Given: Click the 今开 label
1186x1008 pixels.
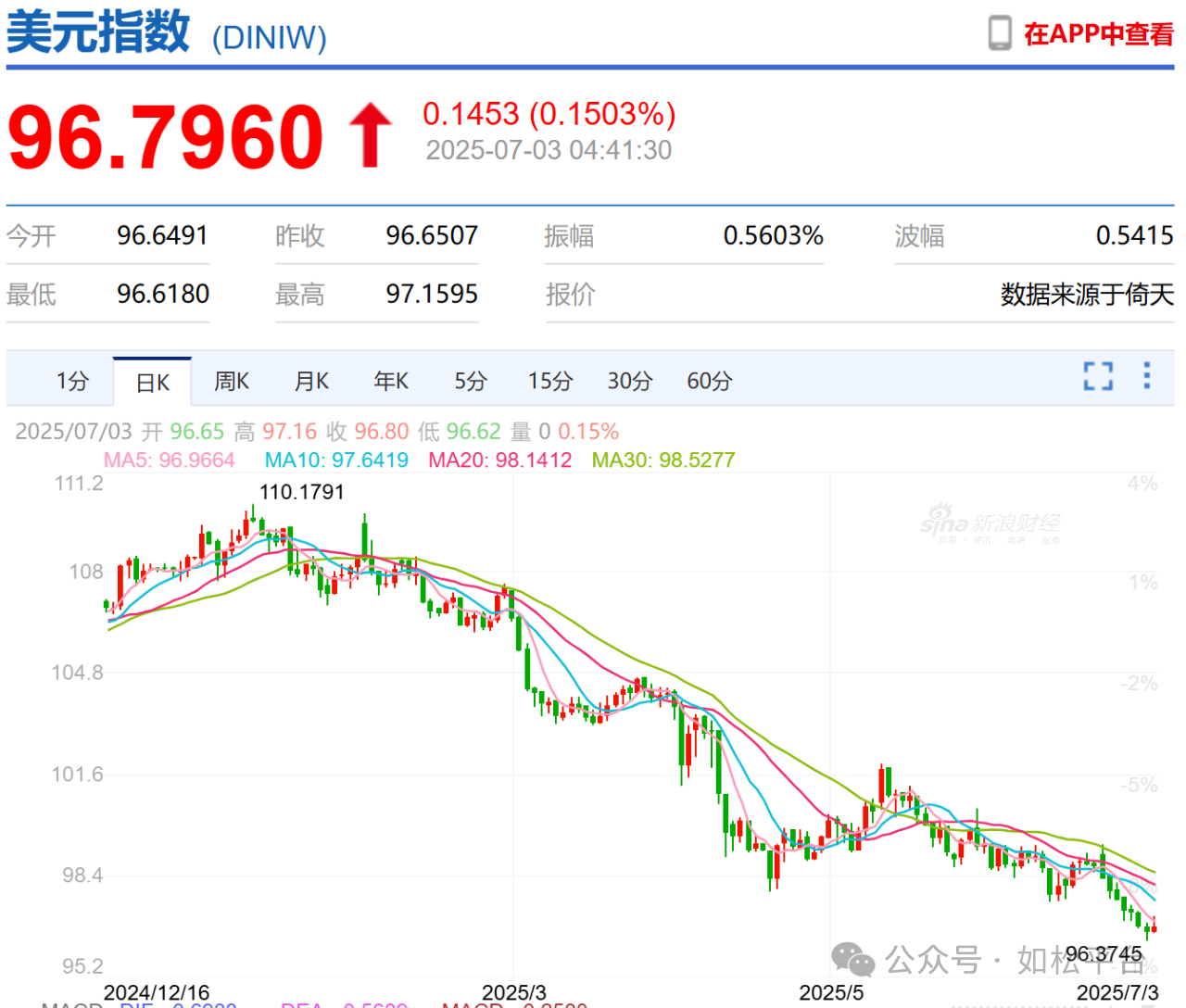Looking at the screenshot, I should click(x=32, y=236).
